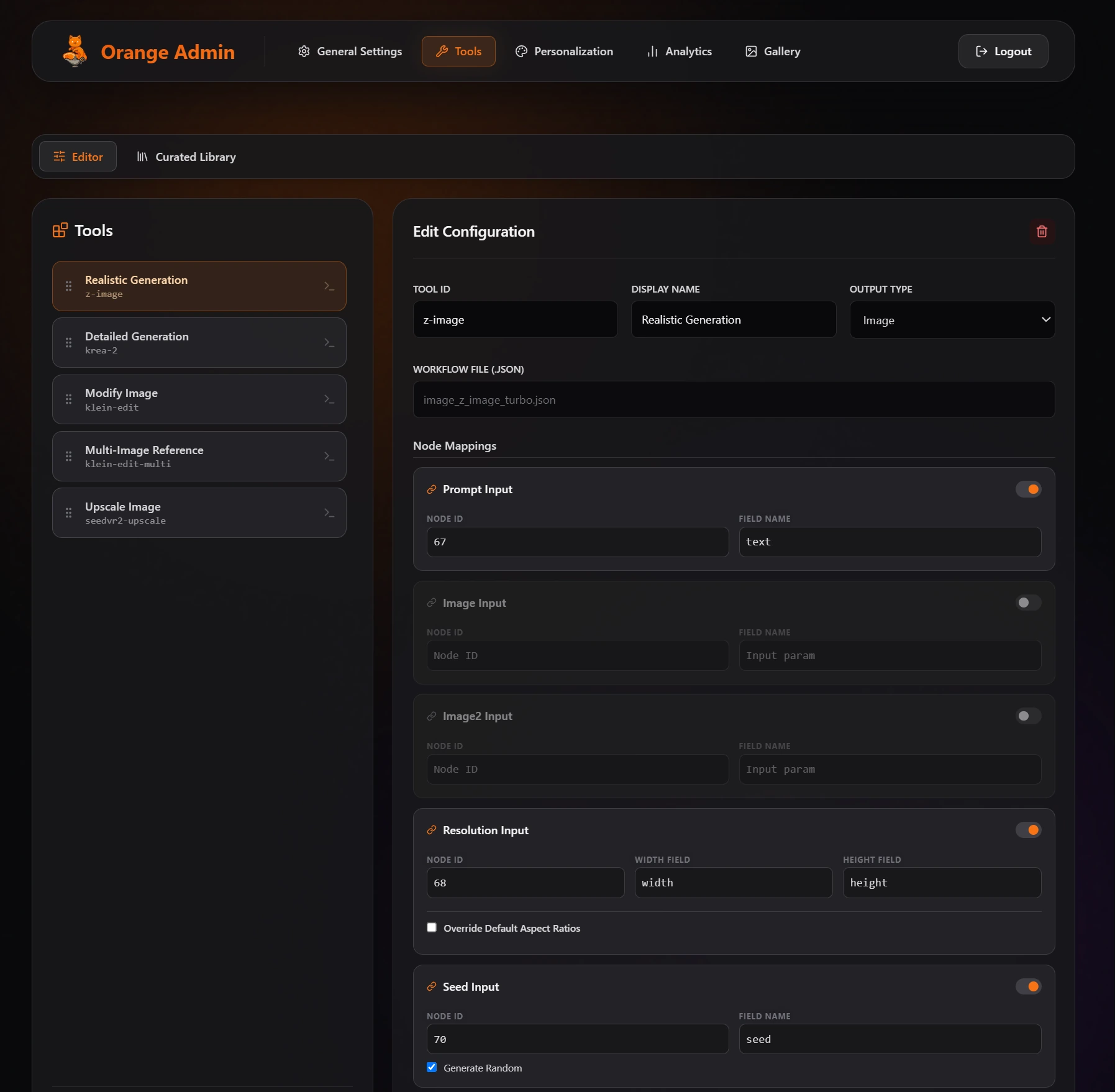Enable the Image Input toggle
Viewport: 1115px width, 1092px height.
coord(1028,603)
